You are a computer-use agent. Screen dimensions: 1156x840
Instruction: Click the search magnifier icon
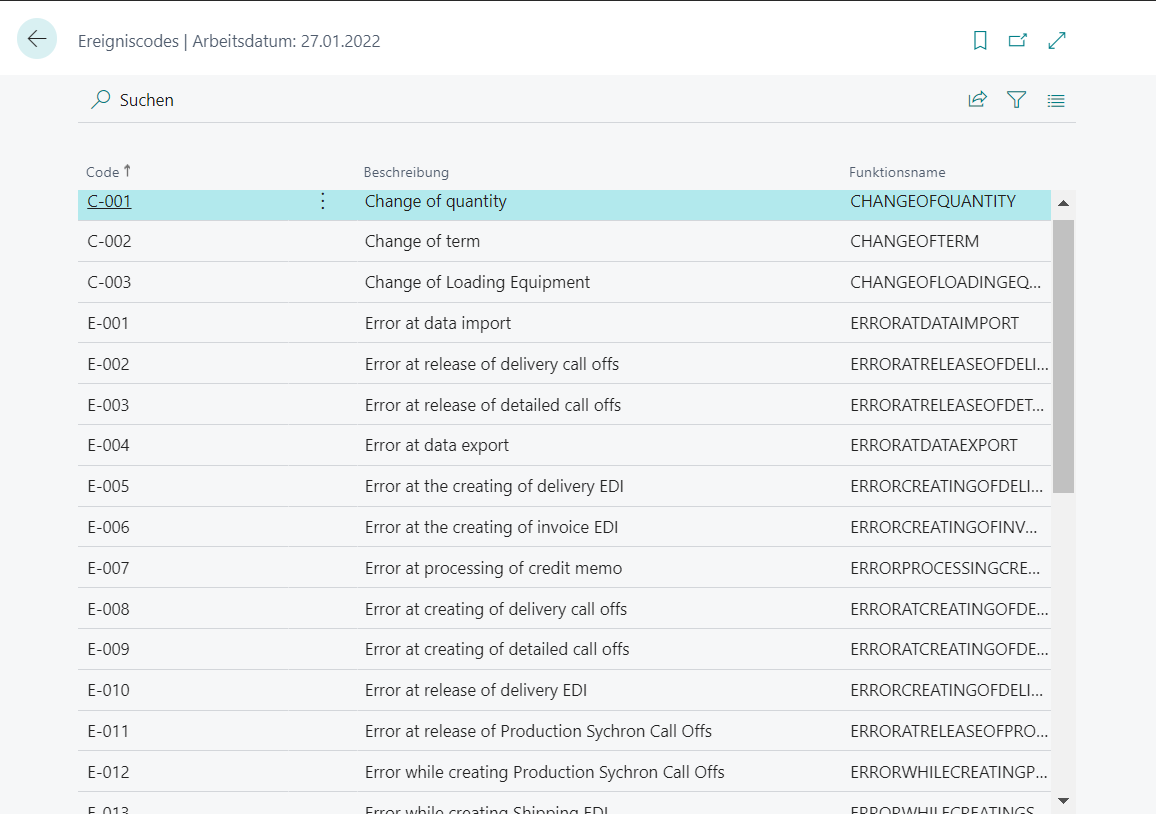tap(100, 100)
